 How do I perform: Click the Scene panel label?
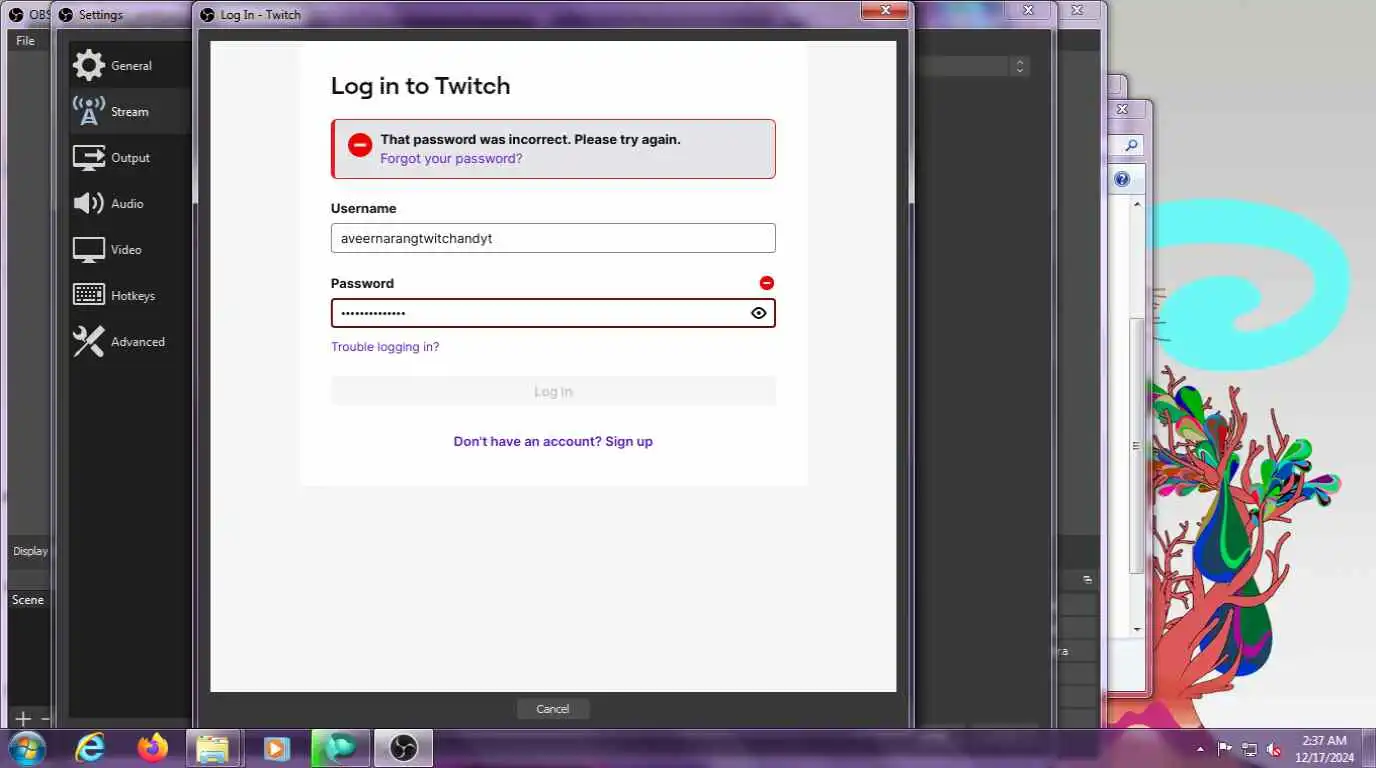[28, 600]
